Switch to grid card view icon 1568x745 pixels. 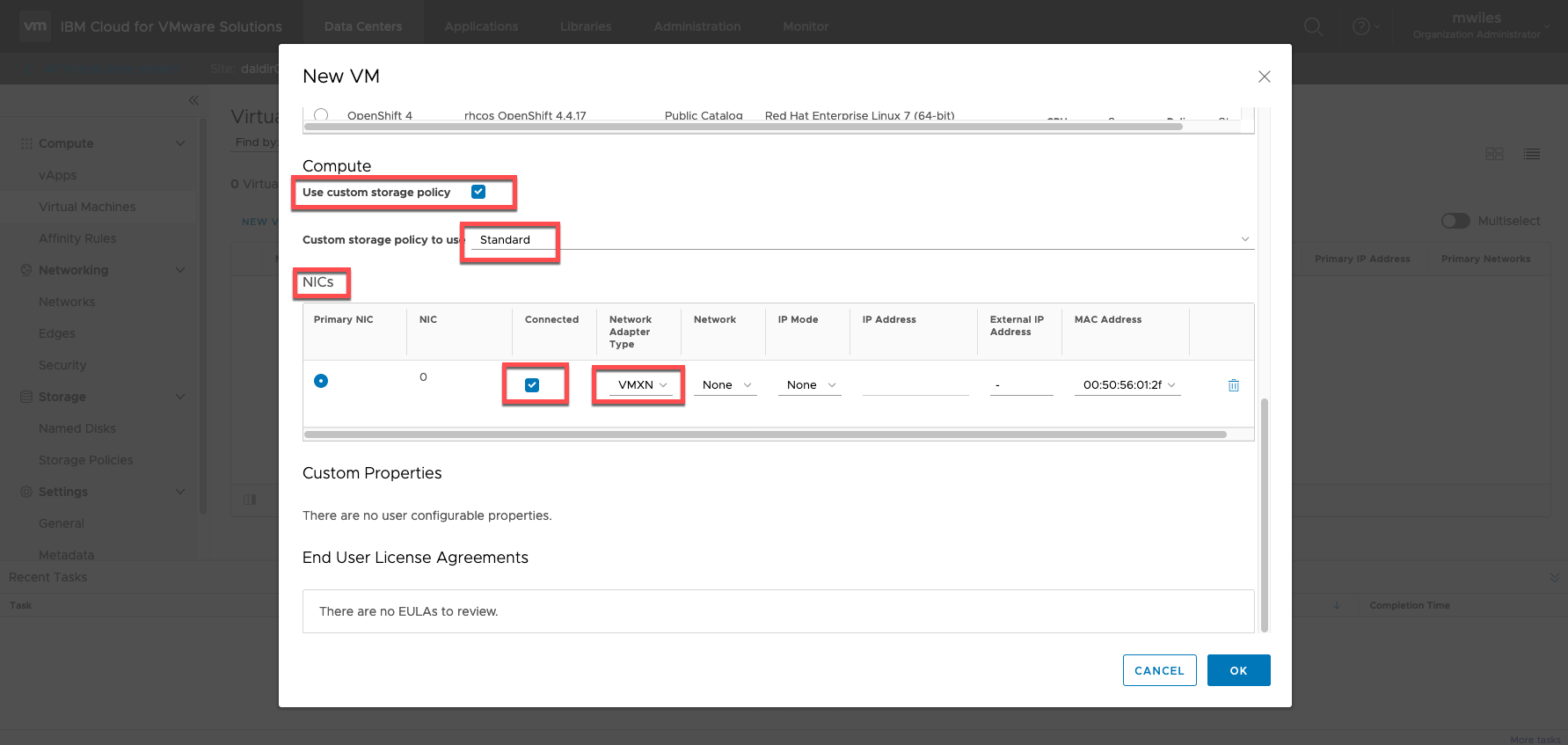coord(1494,154)
